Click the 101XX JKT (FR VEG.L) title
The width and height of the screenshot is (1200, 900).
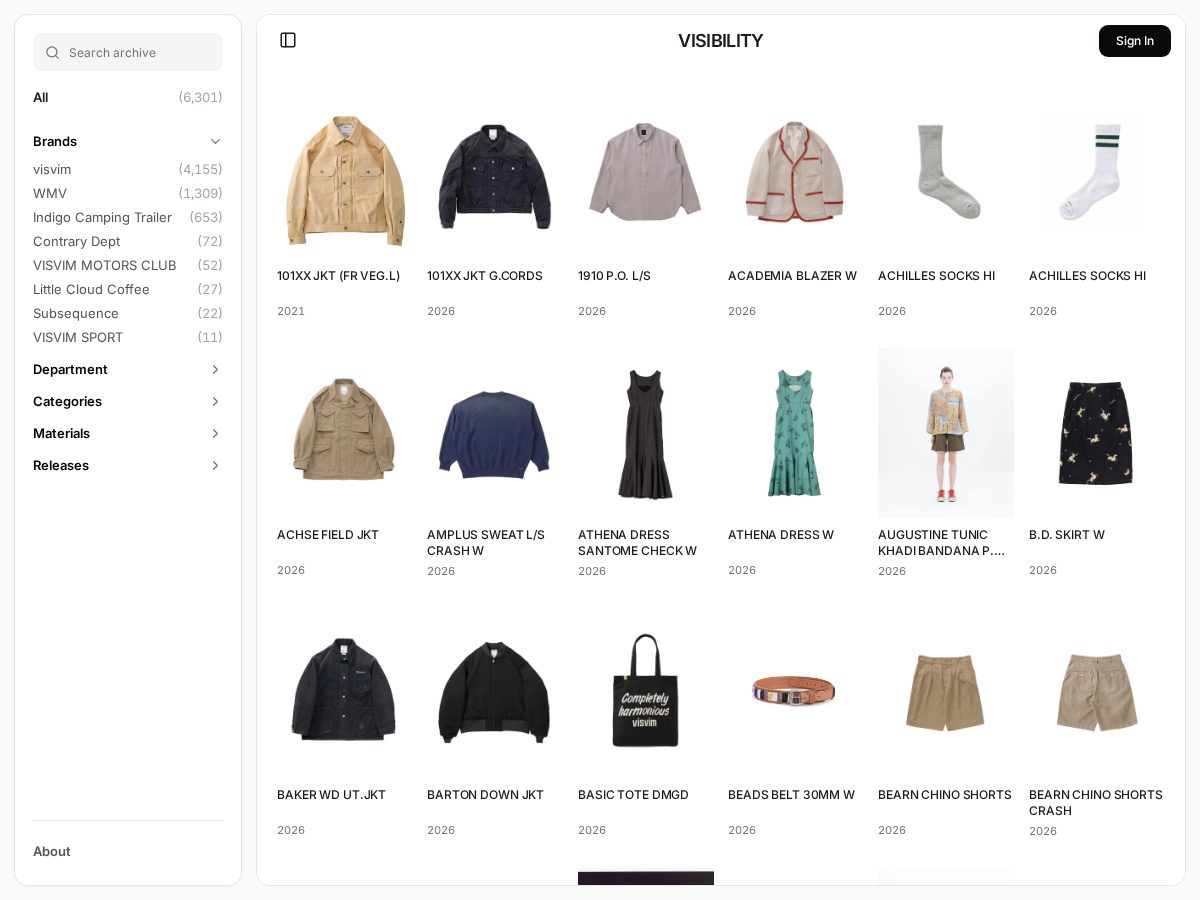coord(338,276)
